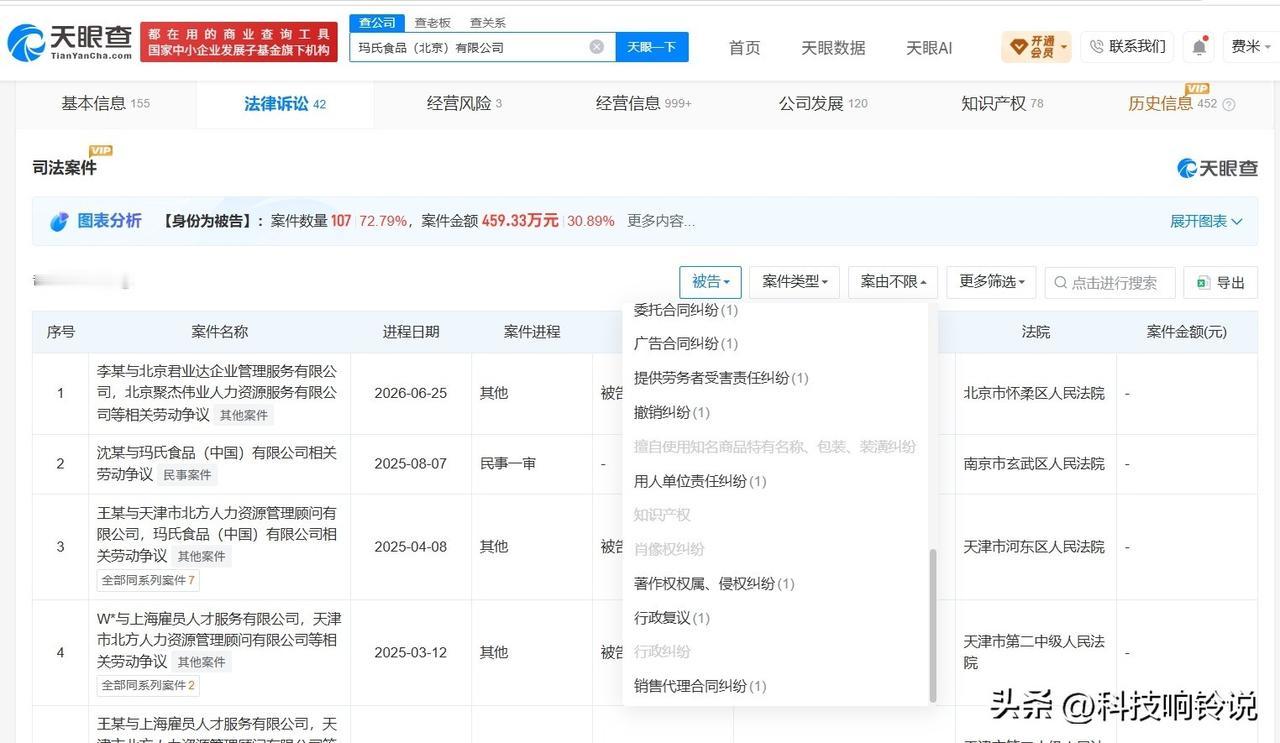Click the 进程日期 column header

(x=411, y=332)
